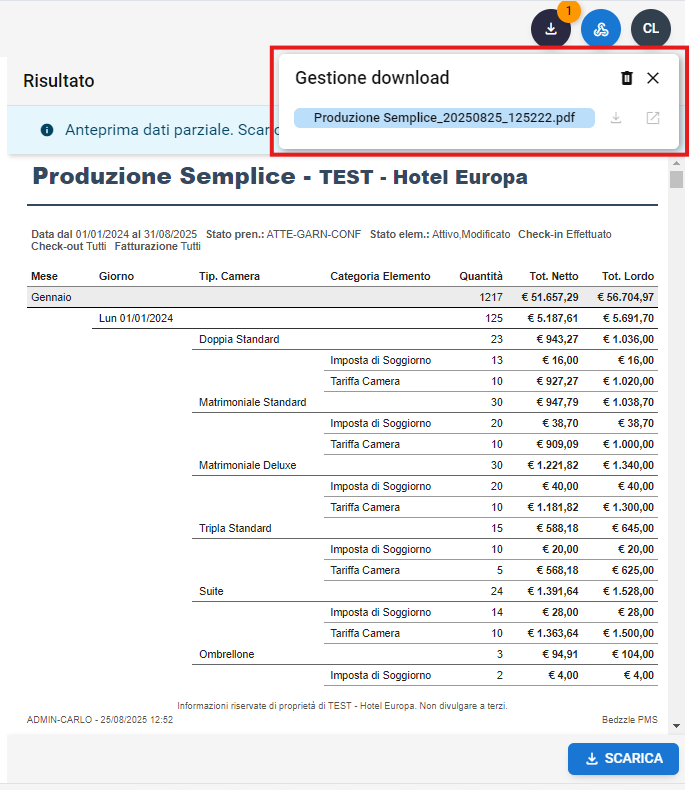
Task: Click the blue webhook integrations icon
Action: pos(601,29)
